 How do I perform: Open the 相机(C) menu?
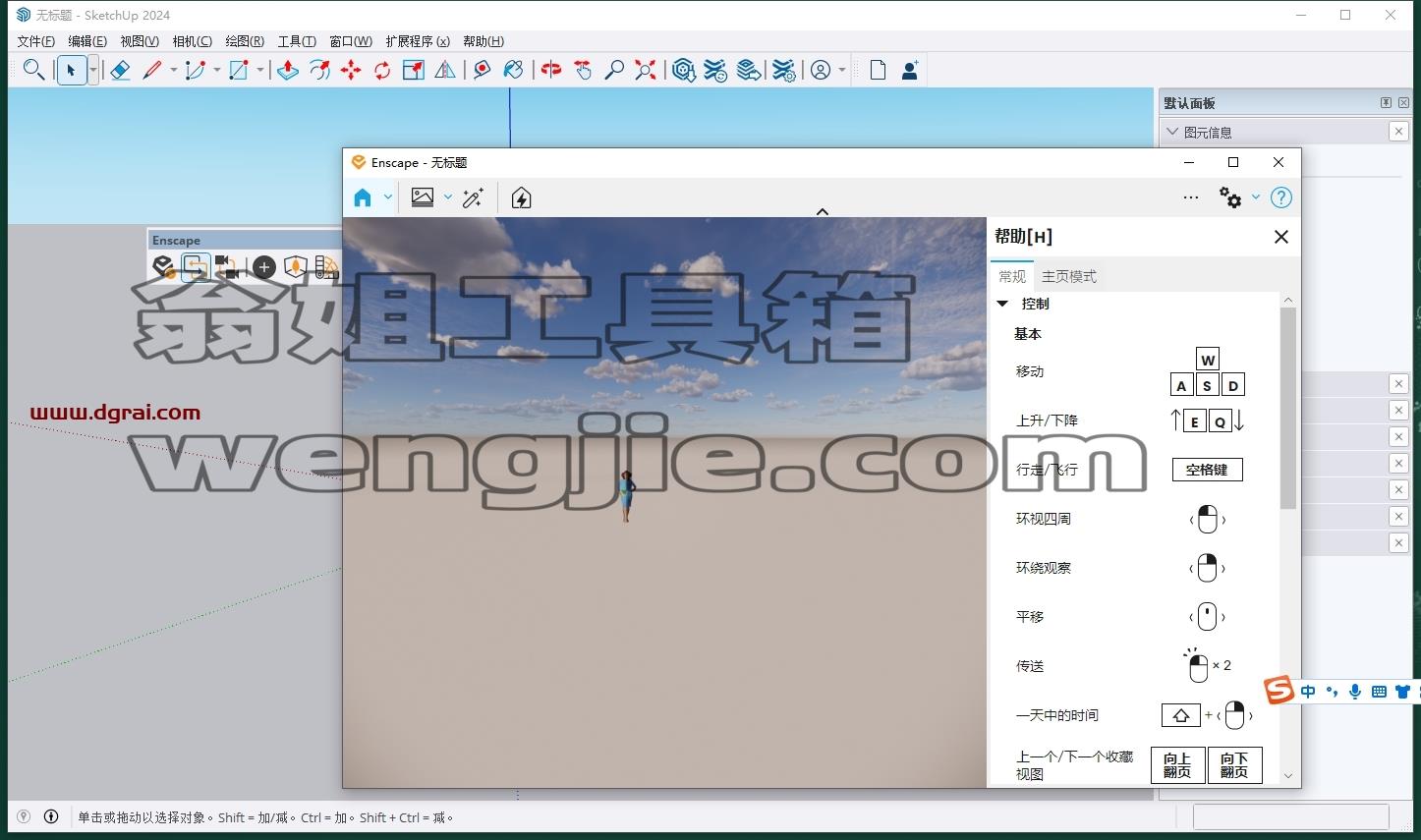(x=192, y=41)
